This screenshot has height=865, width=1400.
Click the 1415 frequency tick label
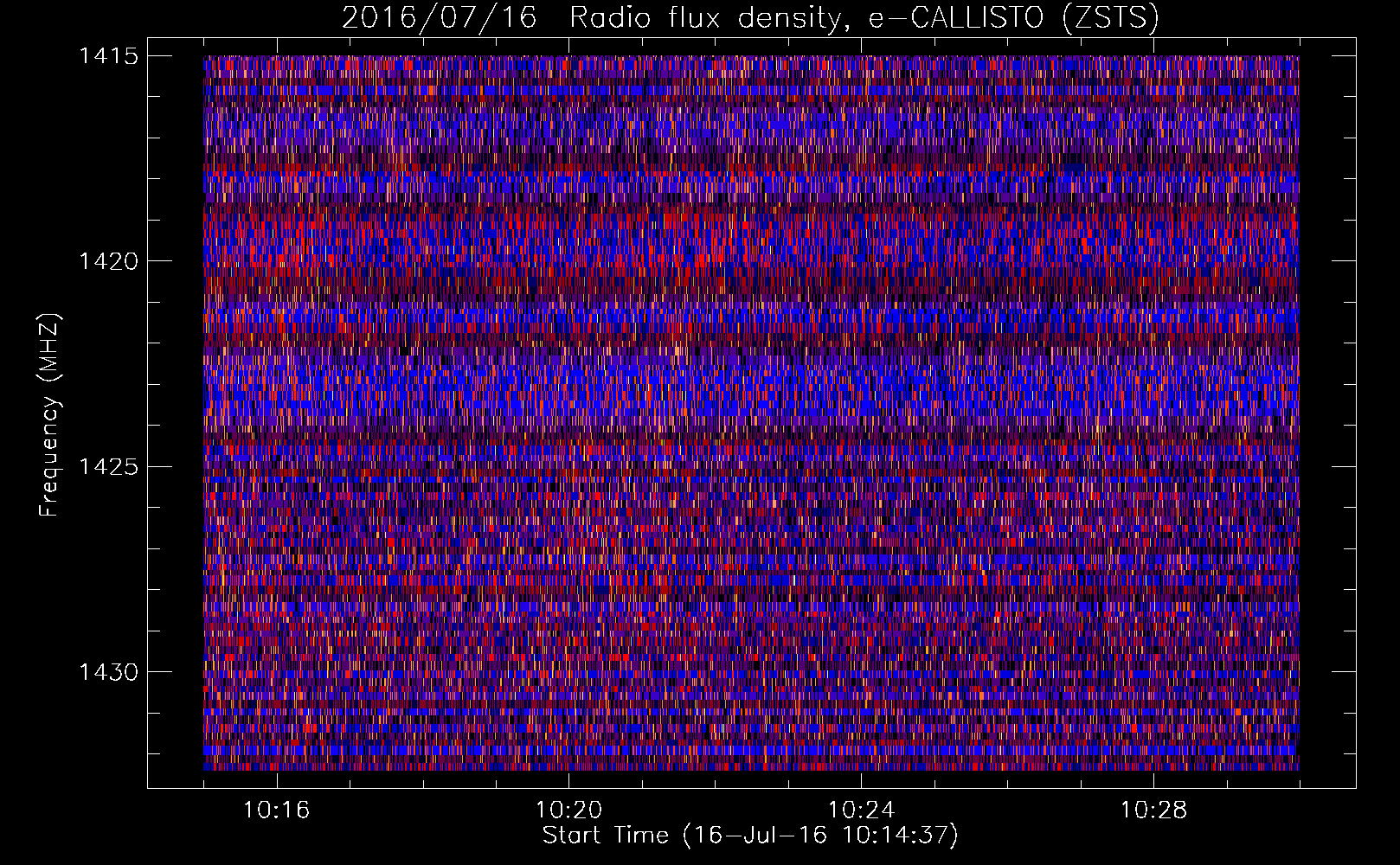108,56
